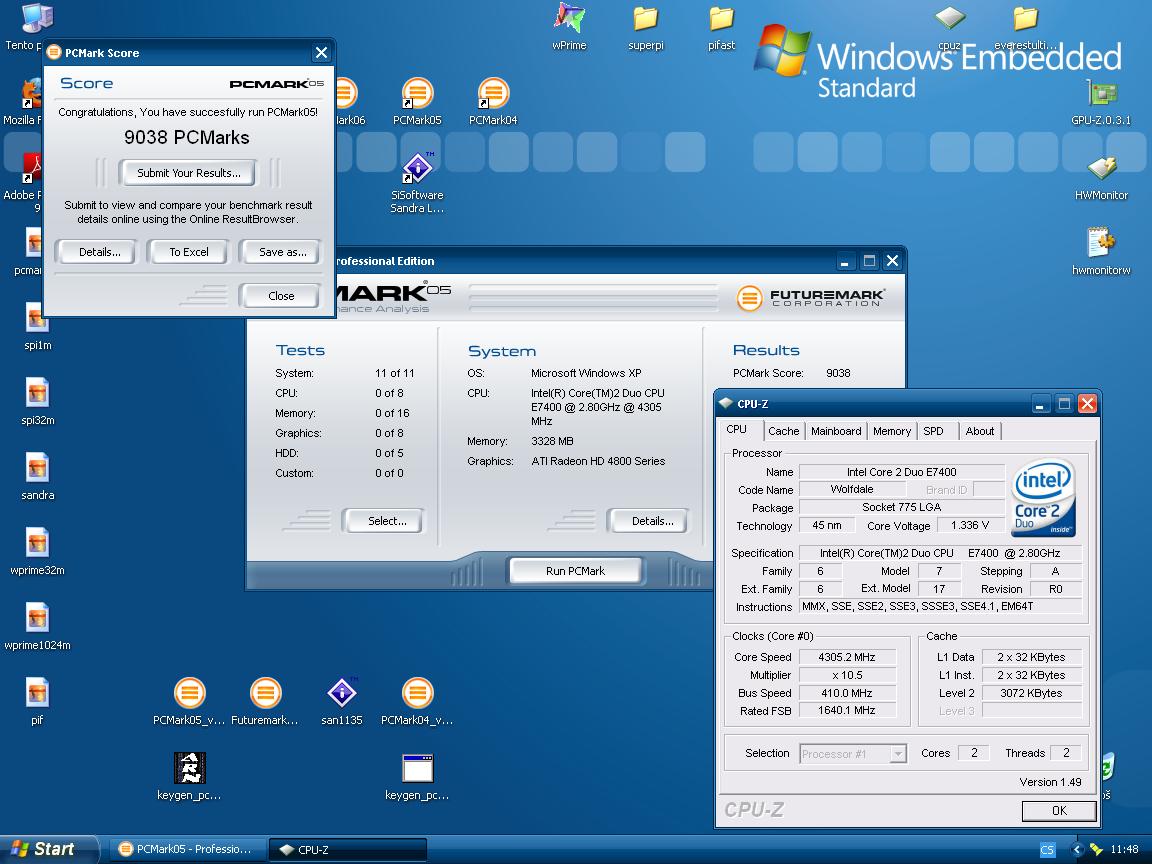This screenshot has height=864, width=1152.
Task: Export results with To Excel button
Action: pyautogui.click(x=189, y=252)
